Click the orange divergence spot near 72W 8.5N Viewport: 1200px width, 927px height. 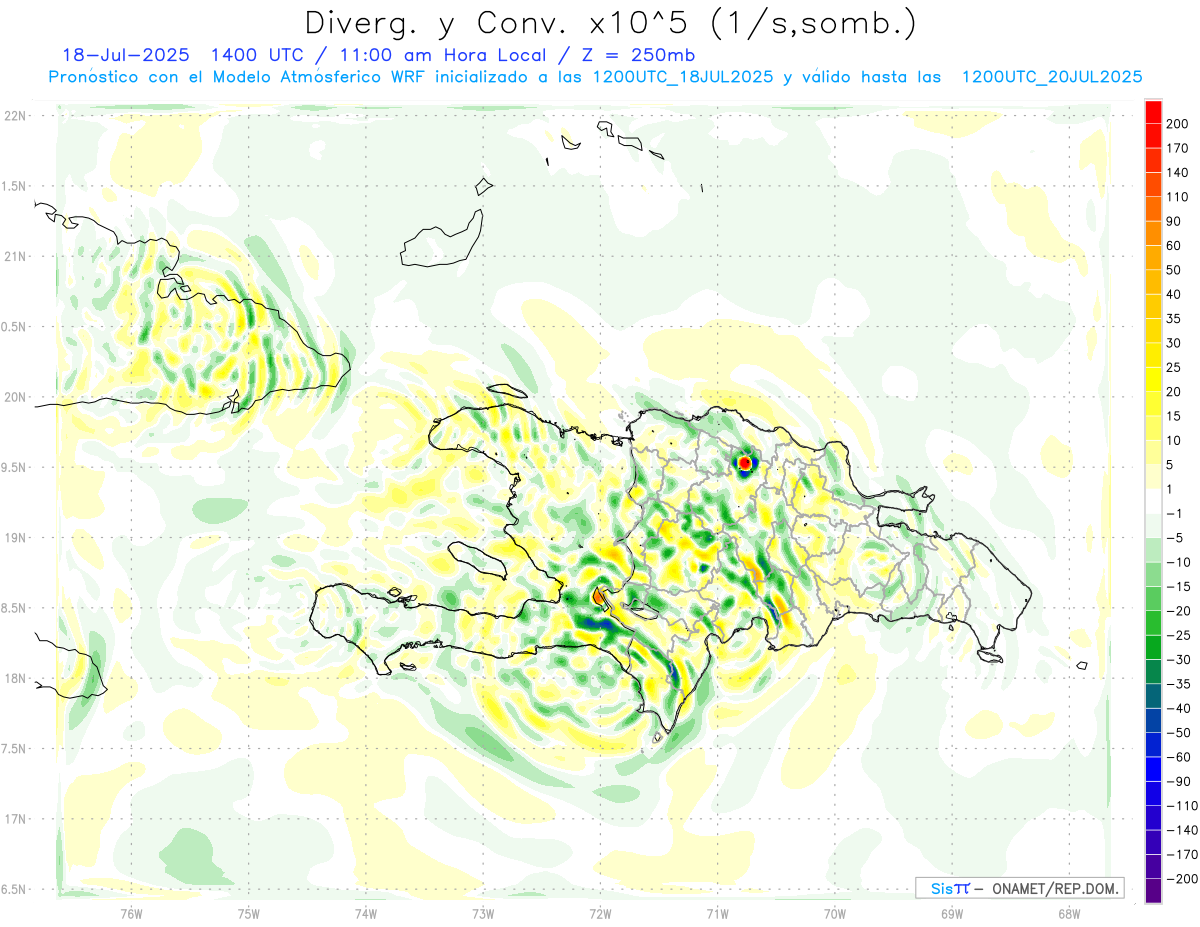coord(599,596)
